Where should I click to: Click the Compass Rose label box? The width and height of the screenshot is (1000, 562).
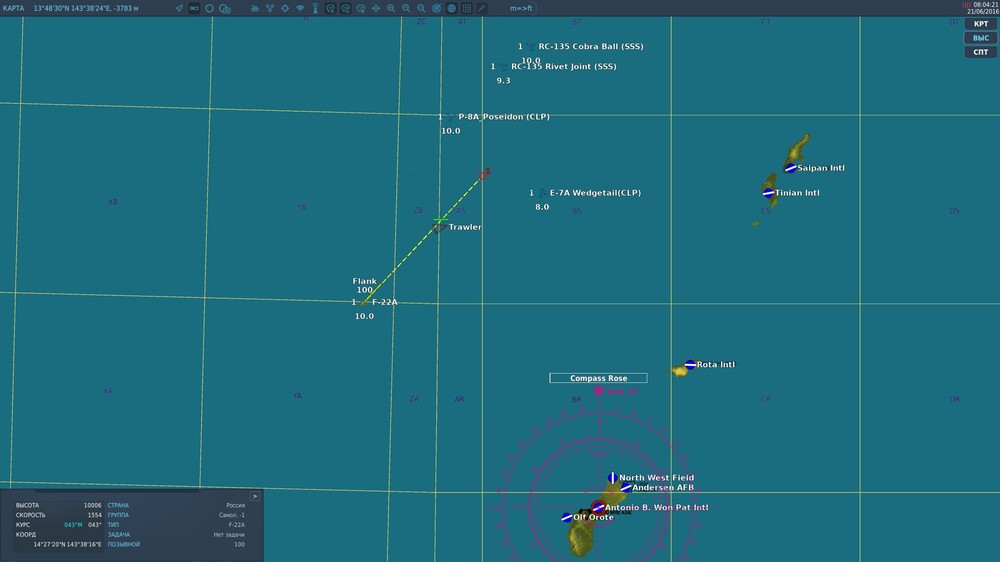tap(598, 378)
